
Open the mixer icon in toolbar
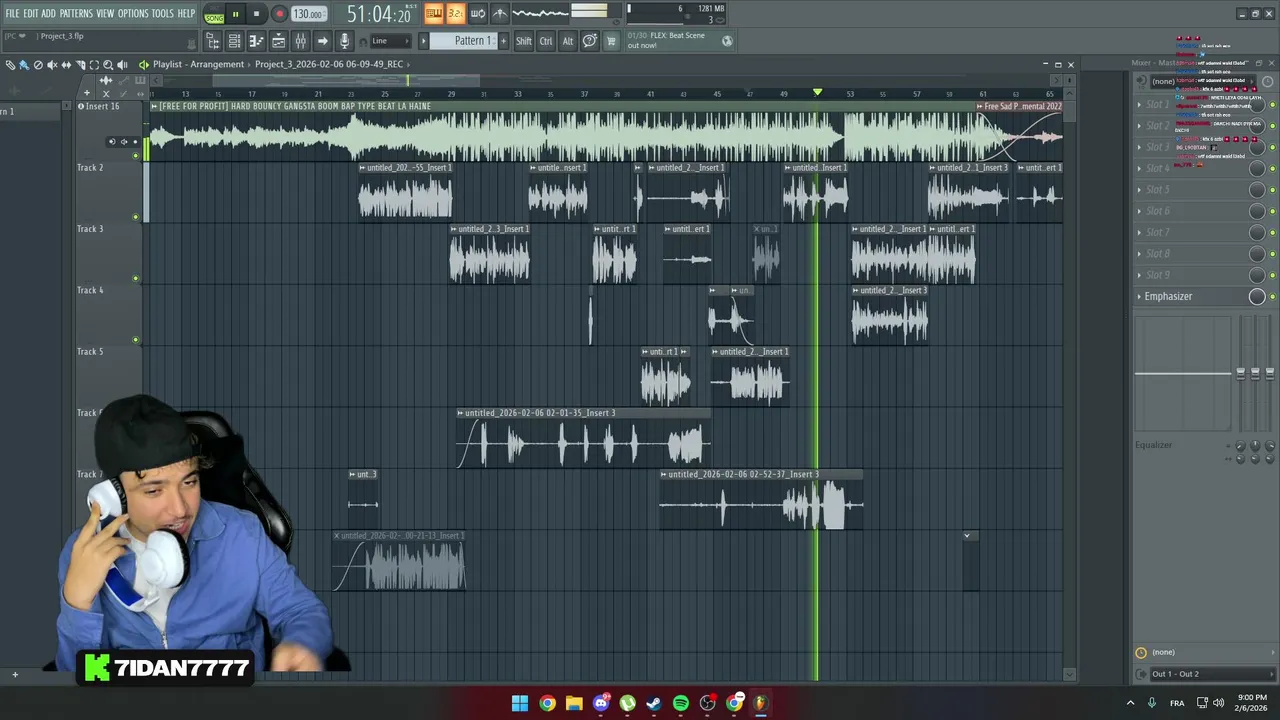coord(300,41)
